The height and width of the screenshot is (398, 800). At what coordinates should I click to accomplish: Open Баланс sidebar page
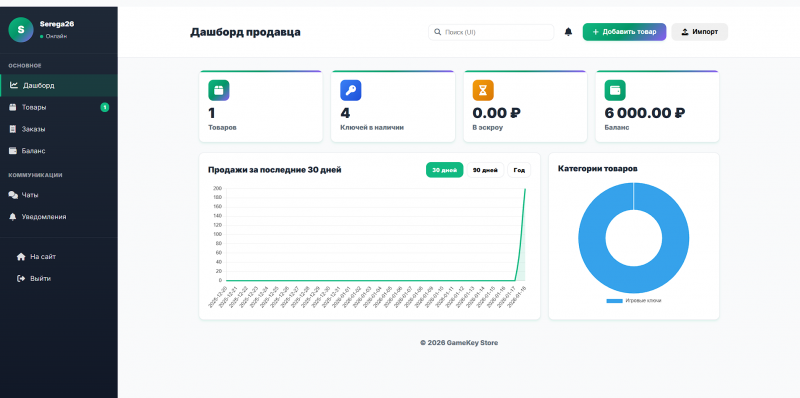point(59,151)
